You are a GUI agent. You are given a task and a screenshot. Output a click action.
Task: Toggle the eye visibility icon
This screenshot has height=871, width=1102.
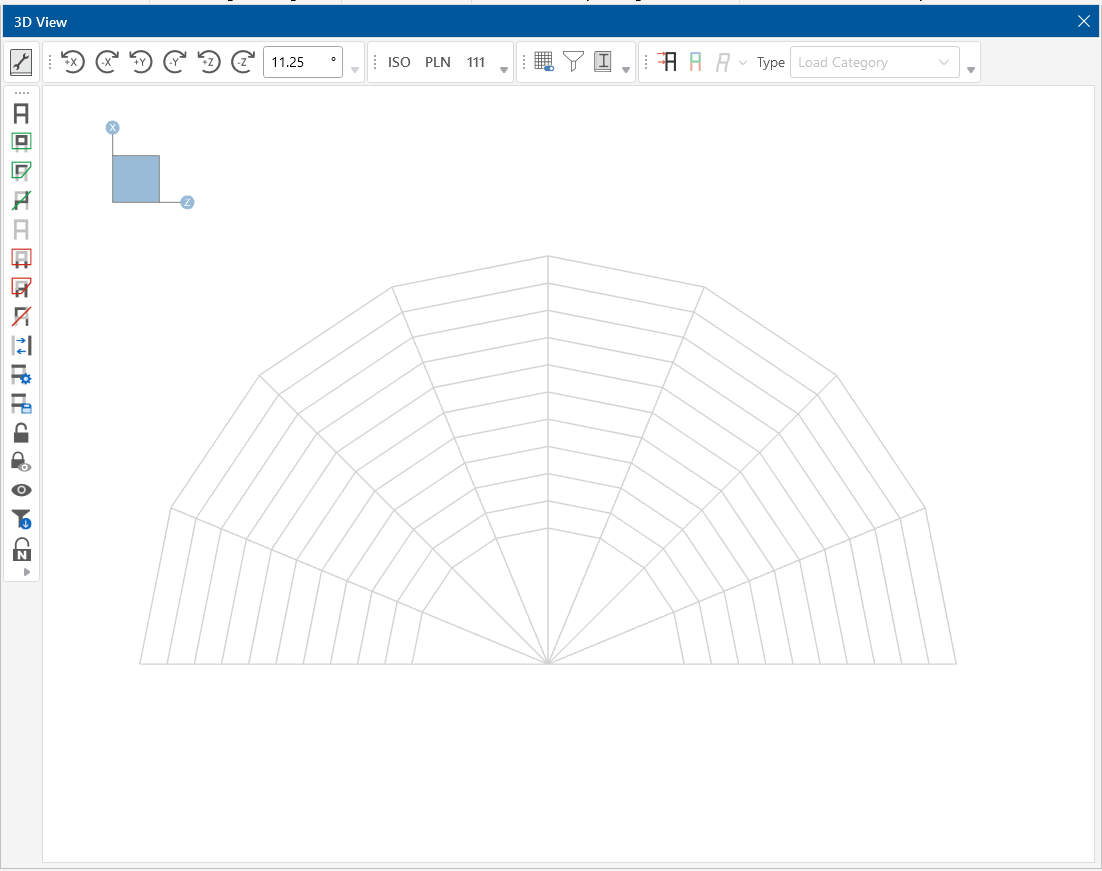point(21,490)
